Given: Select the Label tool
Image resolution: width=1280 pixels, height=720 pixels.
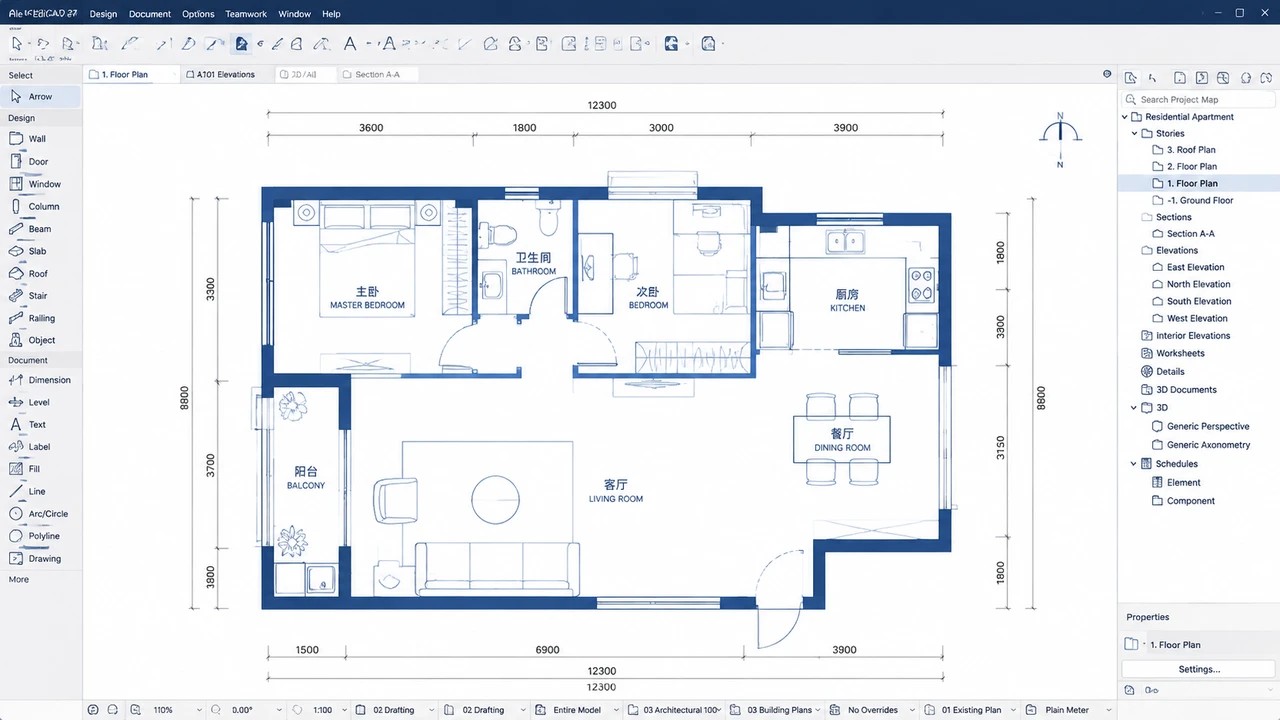Looking at the screenshot, I should click(40, 447).
